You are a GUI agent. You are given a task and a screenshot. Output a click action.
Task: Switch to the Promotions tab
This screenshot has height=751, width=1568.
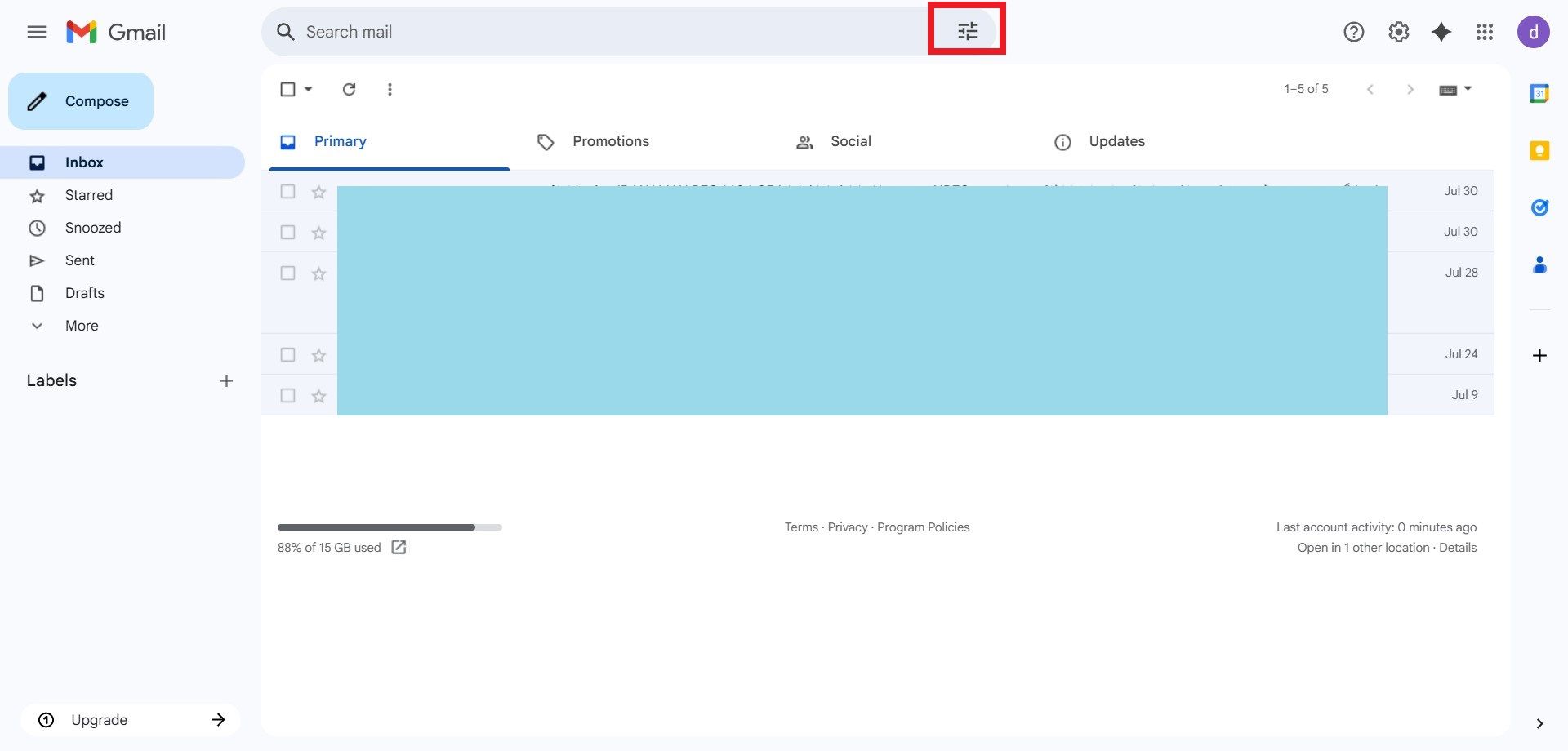pos(610,141)
